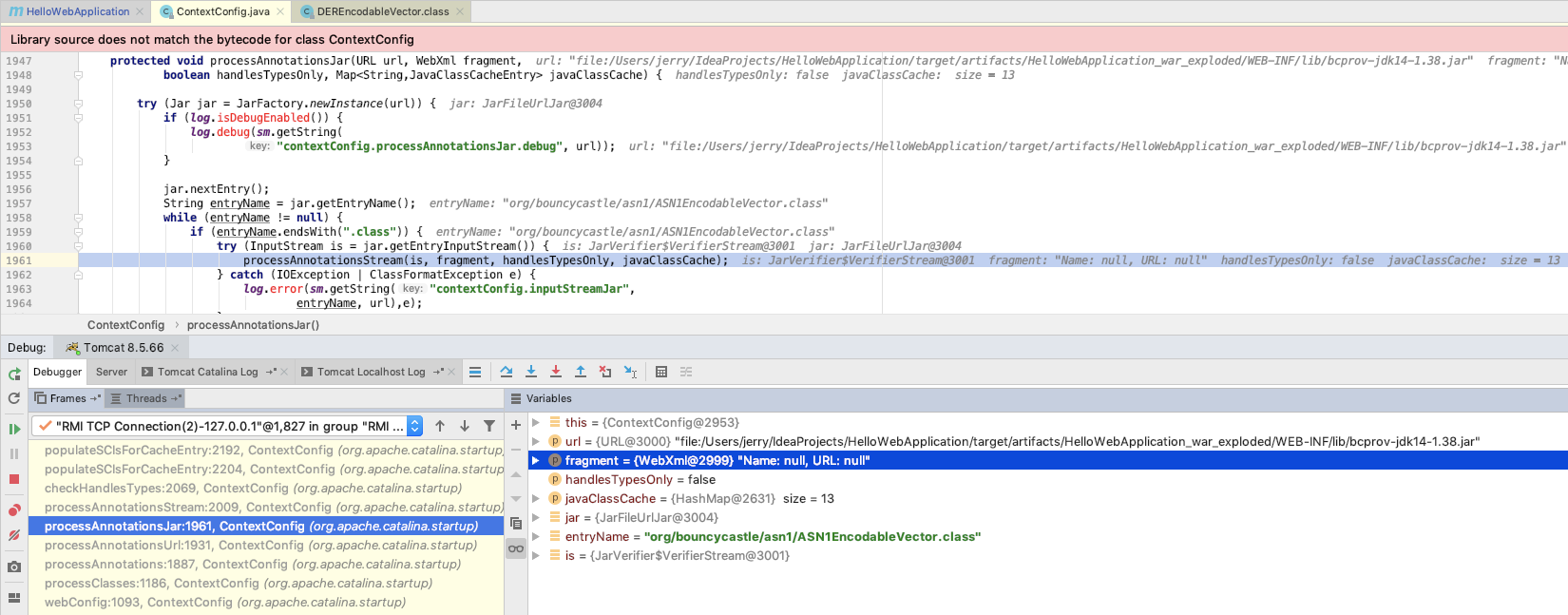
Task: Expand the 'javaClassCache' variable node
Action: [536, 498]
